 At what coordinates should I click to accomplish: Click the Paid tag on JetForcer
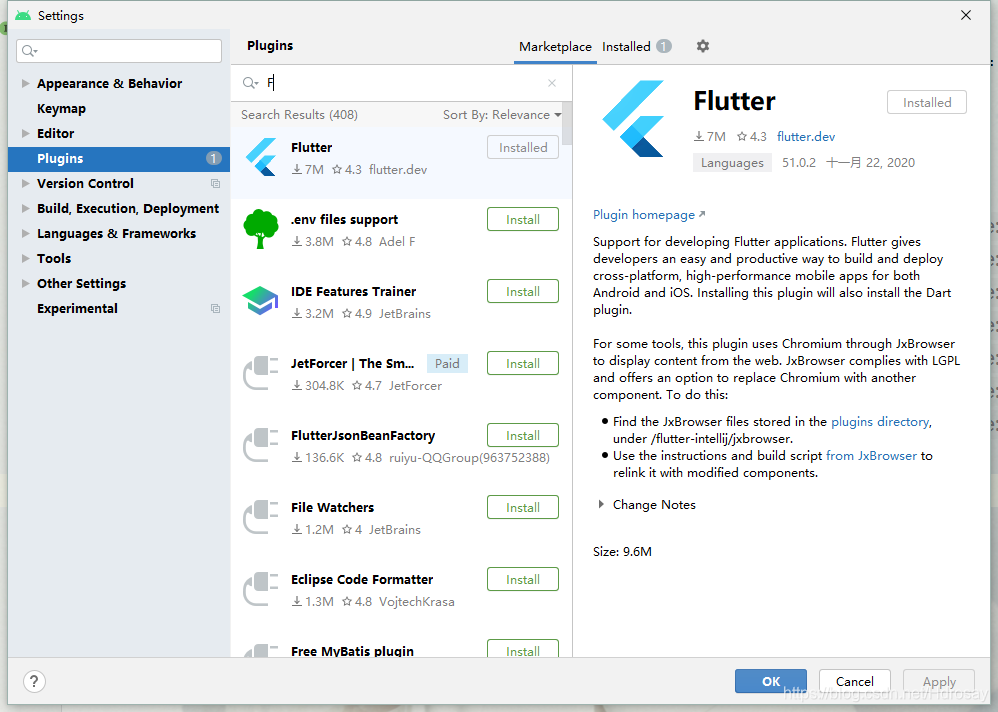pyautogui.click(x=447, y=363)
